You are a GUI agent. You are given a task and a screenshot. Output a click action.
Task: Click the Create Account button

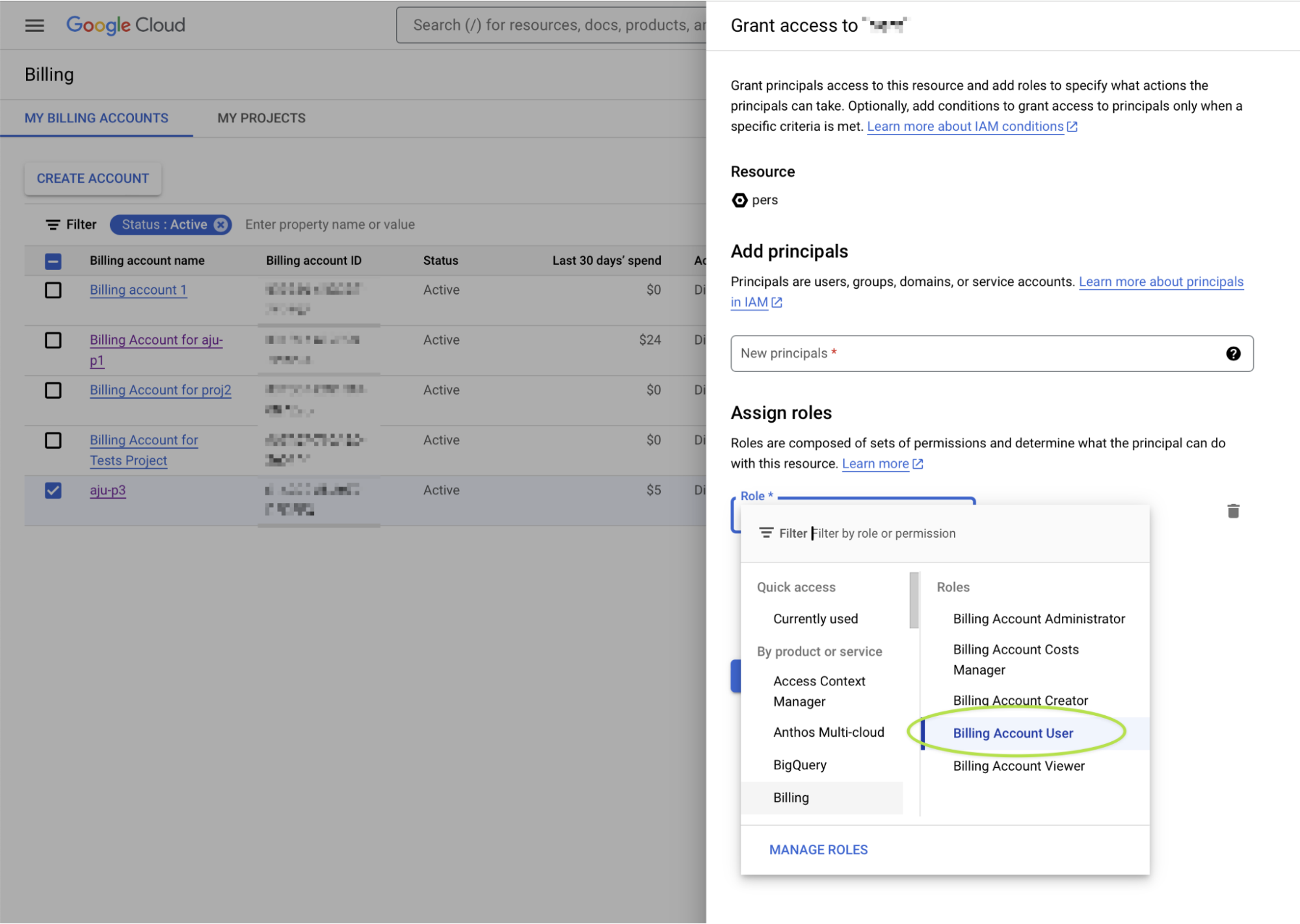tap(93, 179)
